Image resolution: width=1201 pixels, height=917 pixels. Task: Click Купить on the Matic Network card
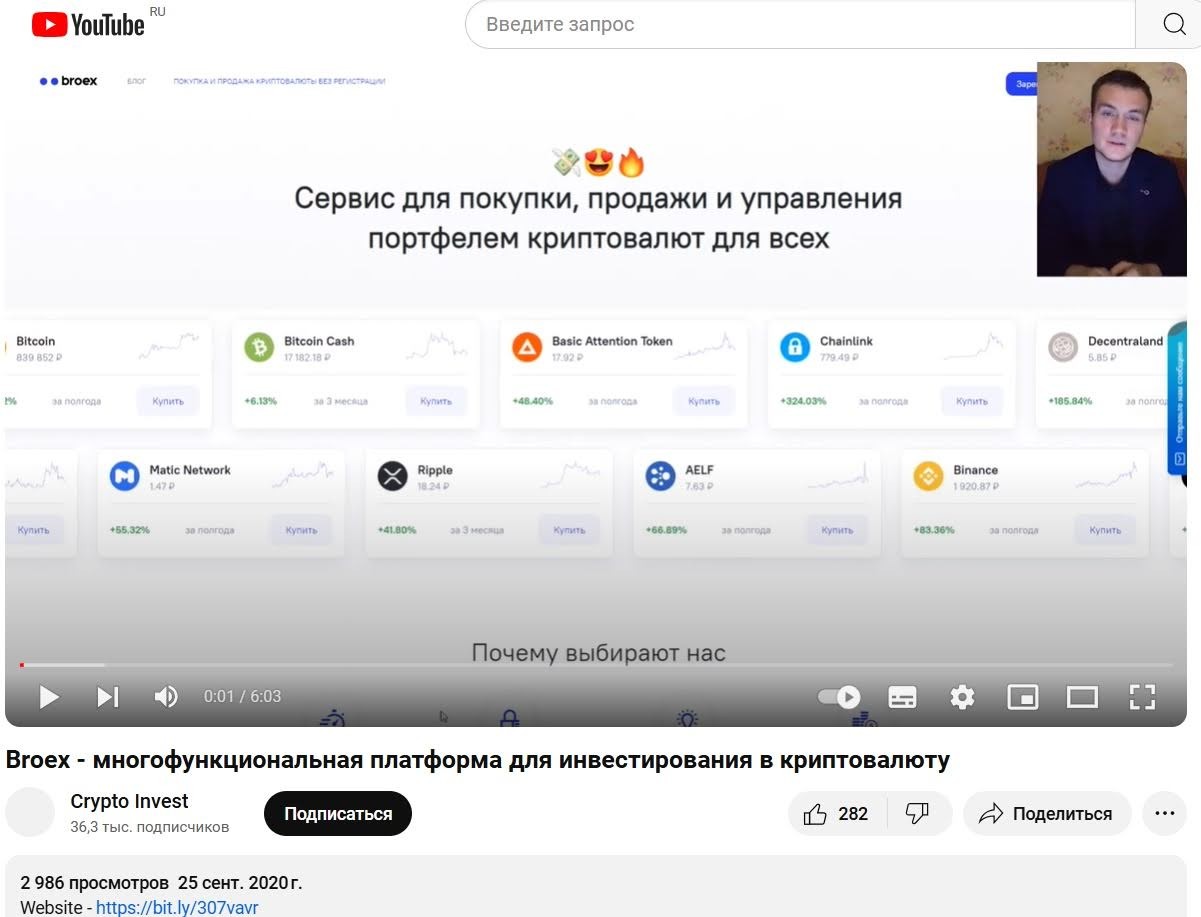(302, 530)
